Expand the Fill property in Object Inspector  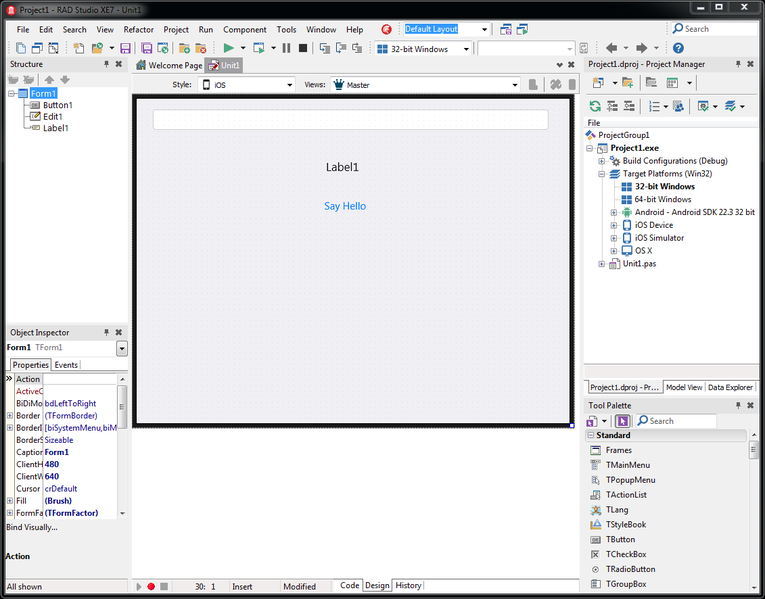point(10,501)
